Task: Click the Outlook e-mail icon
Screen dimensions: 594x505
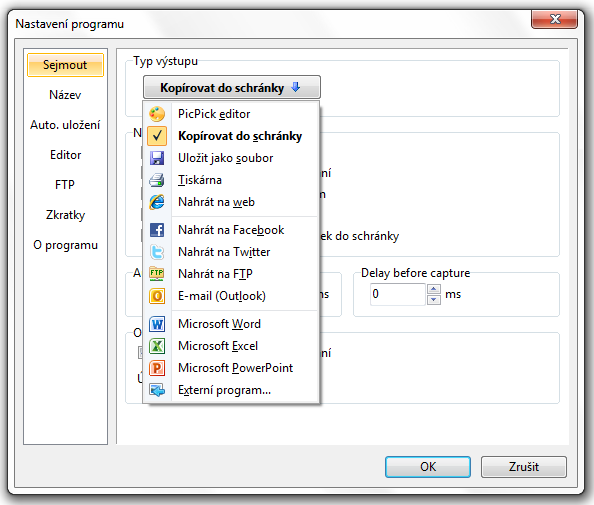Action: (x=157, y=296)
